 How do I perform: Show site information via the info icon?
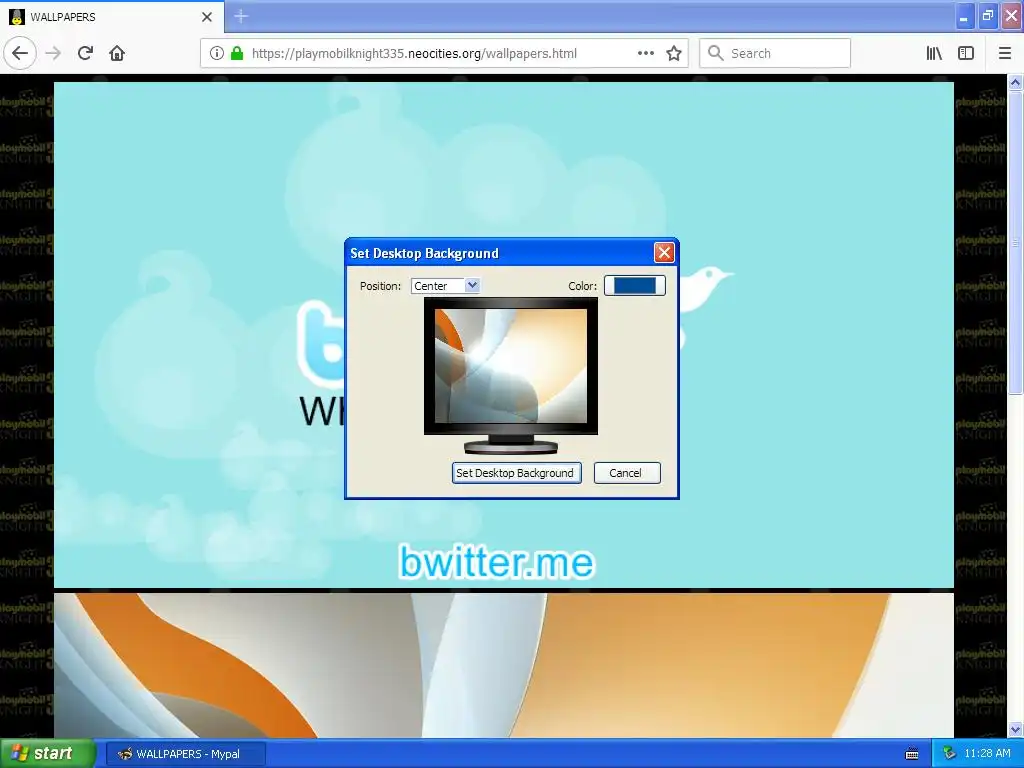[217, 53]
